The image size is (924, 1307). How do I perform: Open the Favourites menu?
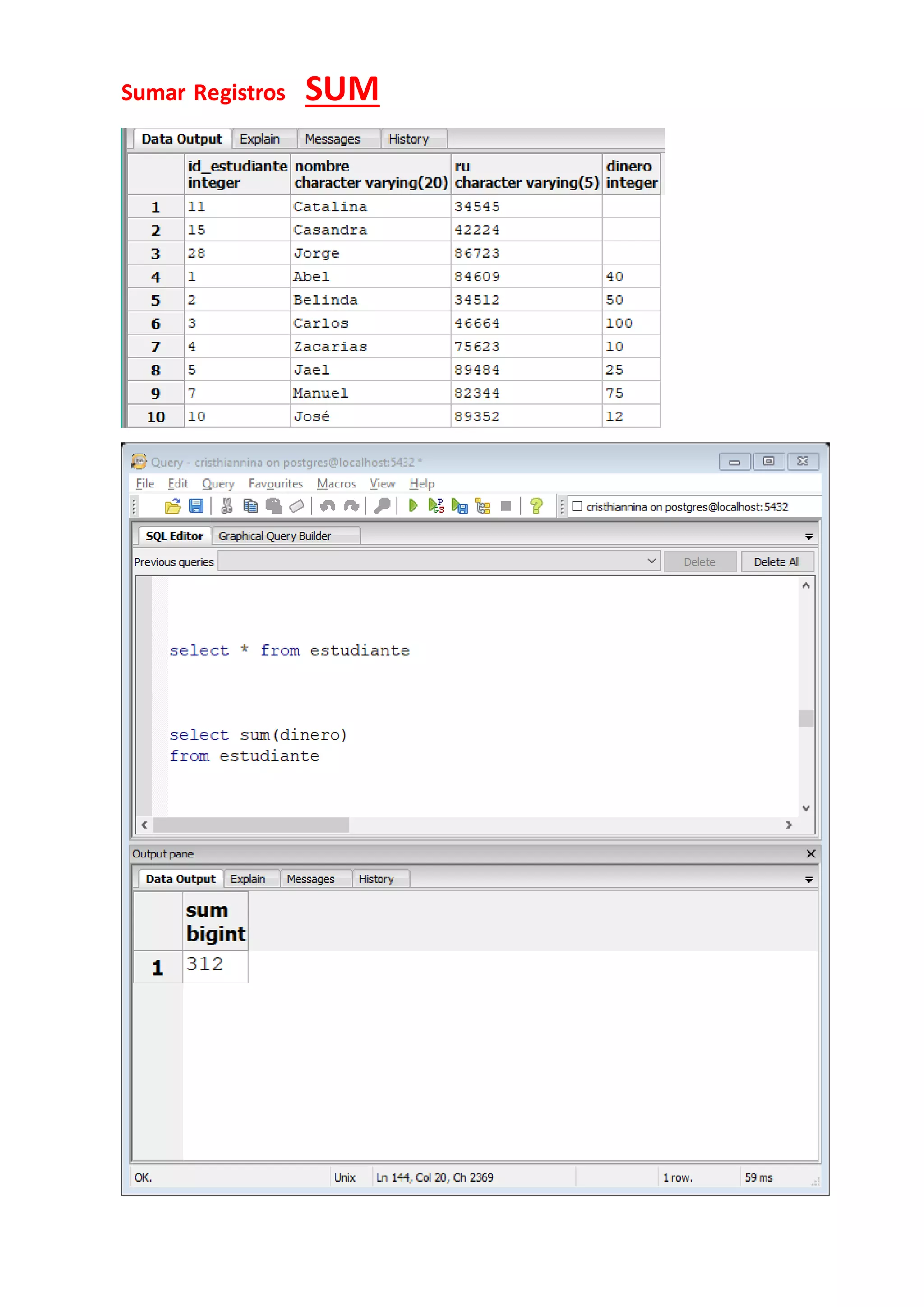point(276,483)
